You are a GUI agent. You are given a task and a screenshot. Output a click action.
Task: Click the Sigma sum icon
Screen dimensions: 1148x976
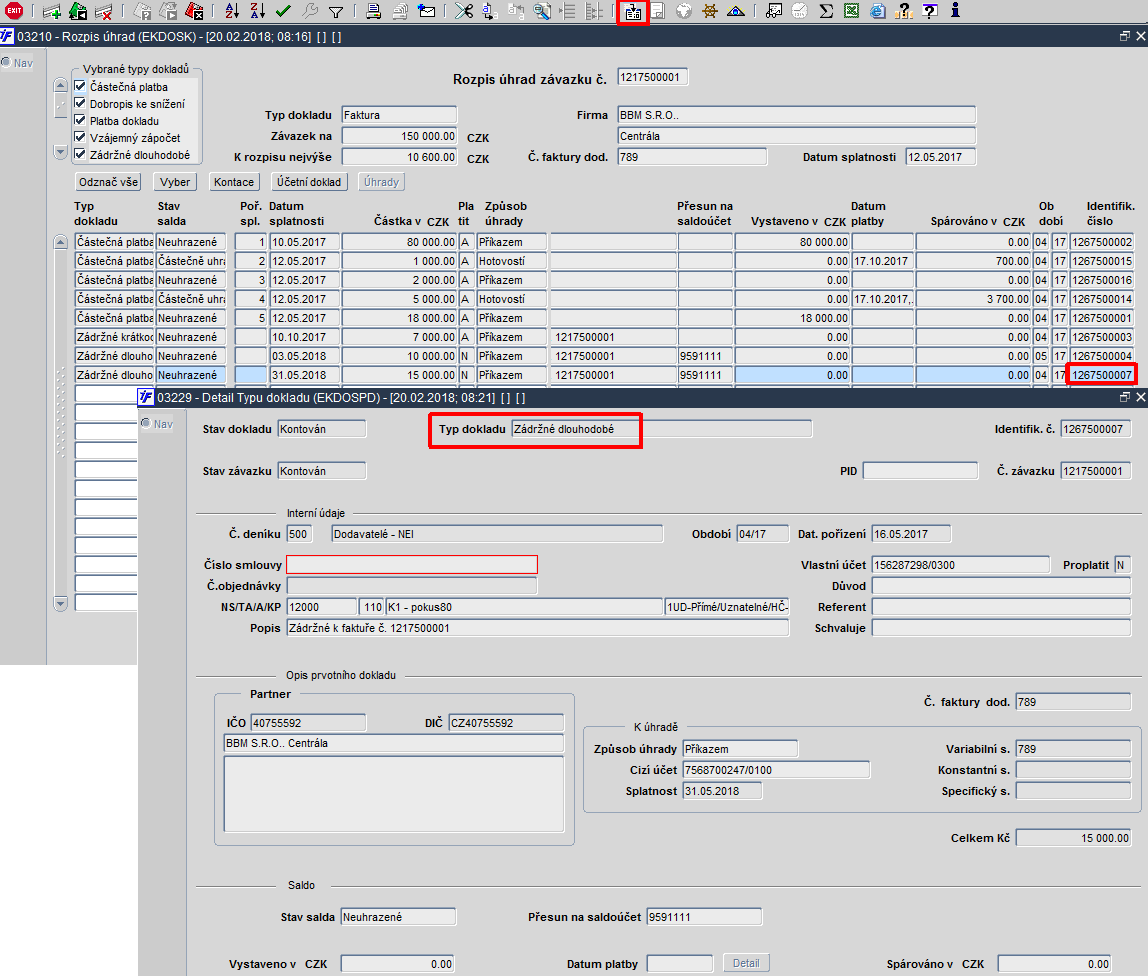pyautogui.click(x=826, y=12)
